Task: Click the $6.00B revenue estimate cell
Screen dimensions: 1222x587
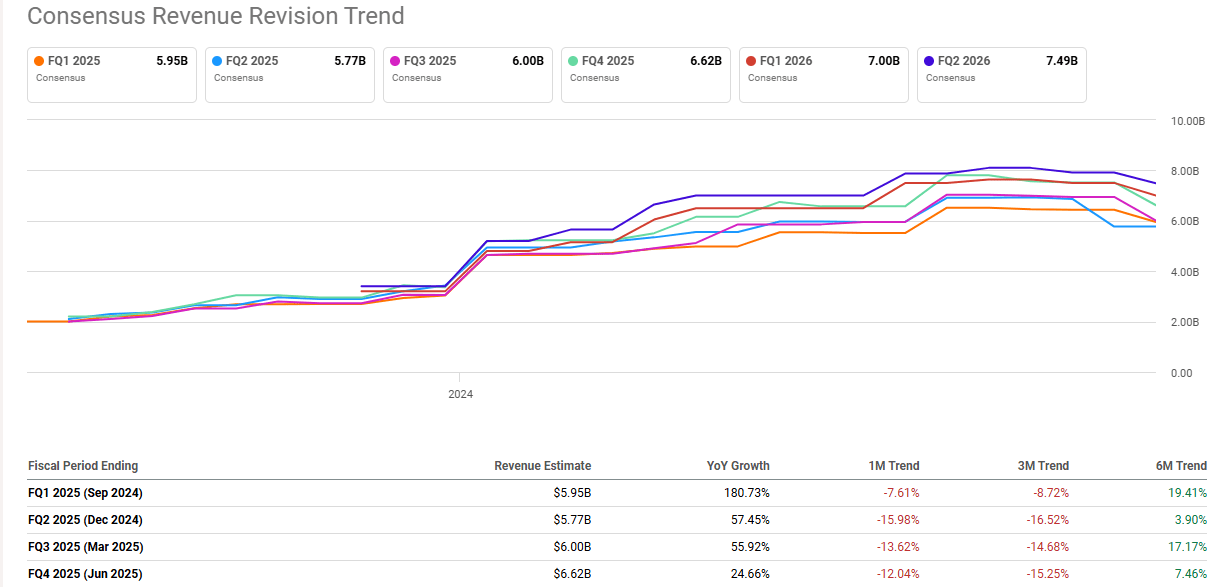Action: click(x=570, y=547)
